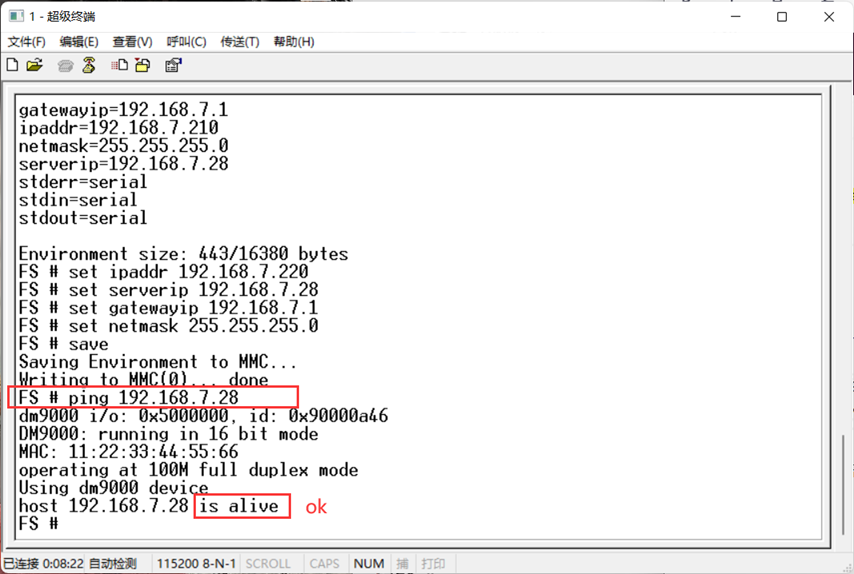Click the Call telephone toolbar icon
Image resolution: width=854 pixels, height=574 pixels.
(65, 66)
